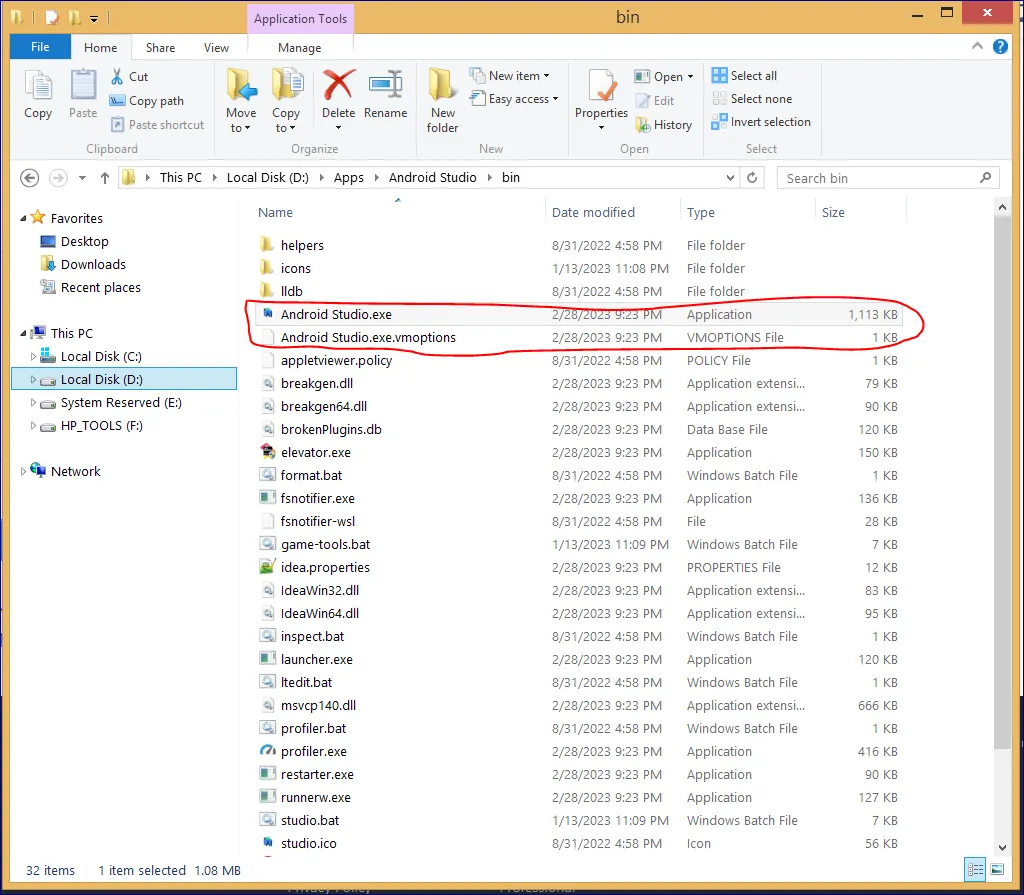Open recent locations dropdown arrow
The image size is (1024, 895).
(82, 178)
